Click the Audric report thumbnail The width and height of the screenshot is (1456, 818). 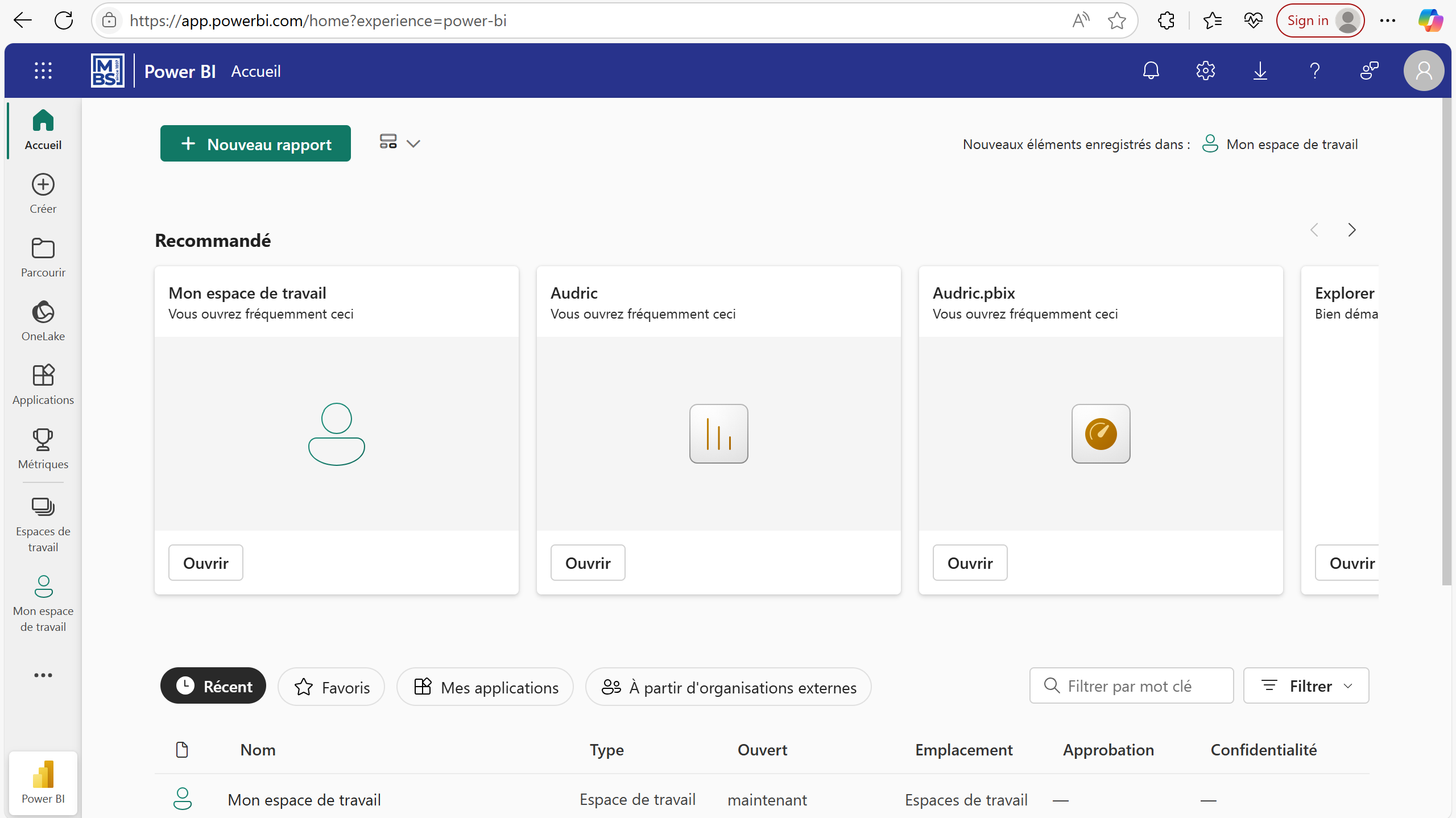[x=719, y=433]
